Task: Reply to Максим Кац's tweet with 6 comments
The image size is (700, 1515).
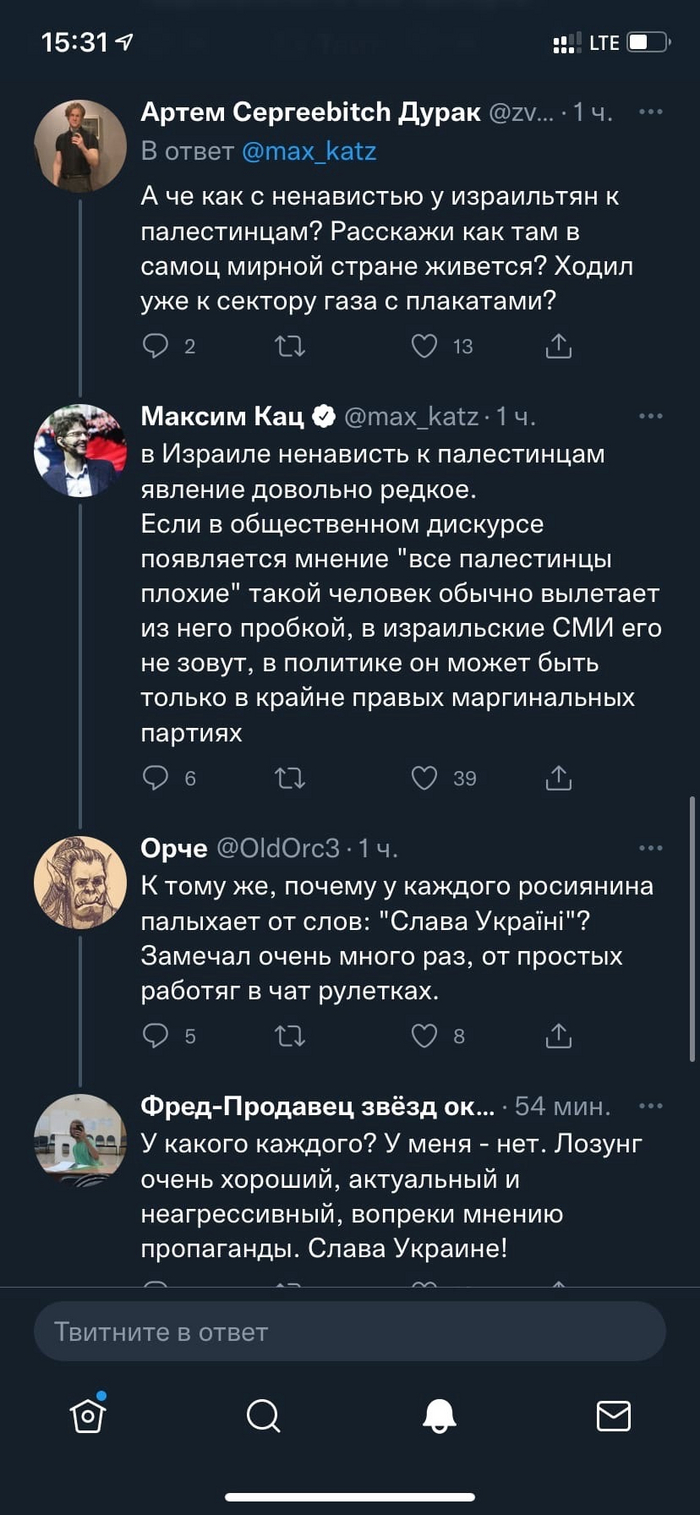Action: [x=156, y=777]
